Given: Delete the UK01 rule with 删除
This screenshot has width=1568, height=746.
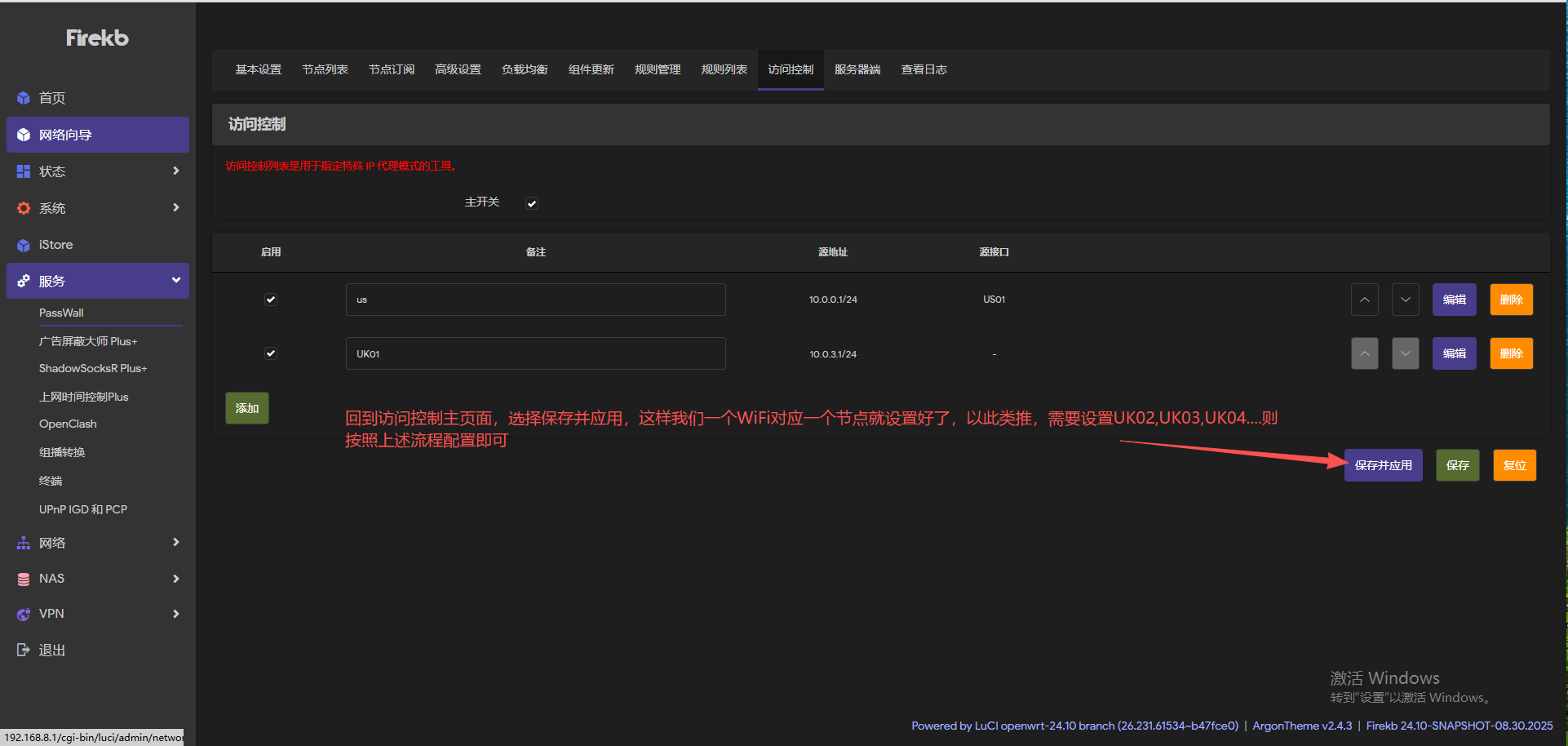Looking at the screenshot, I should click(1511, 353).
